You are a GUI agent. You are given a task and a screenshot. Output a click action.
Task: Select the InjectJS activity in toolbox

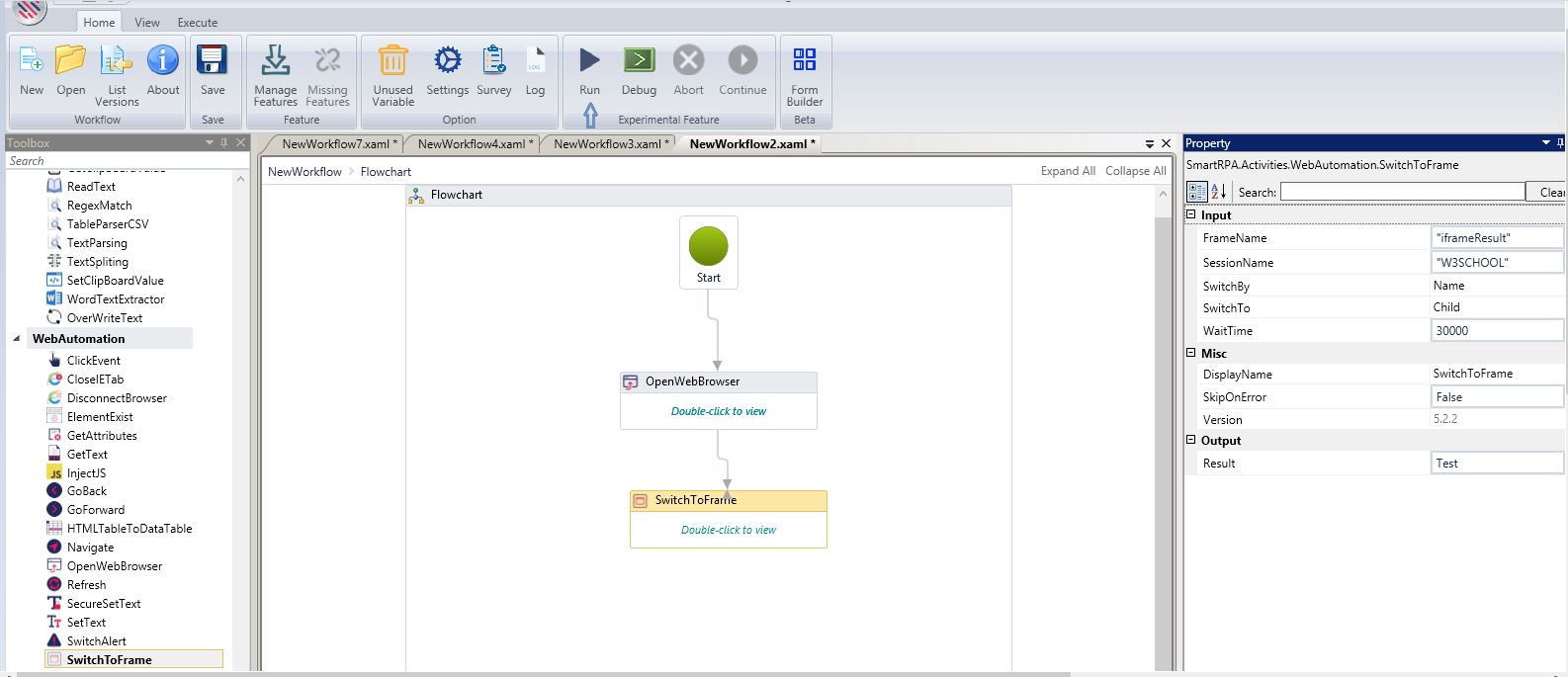(86, 473)
